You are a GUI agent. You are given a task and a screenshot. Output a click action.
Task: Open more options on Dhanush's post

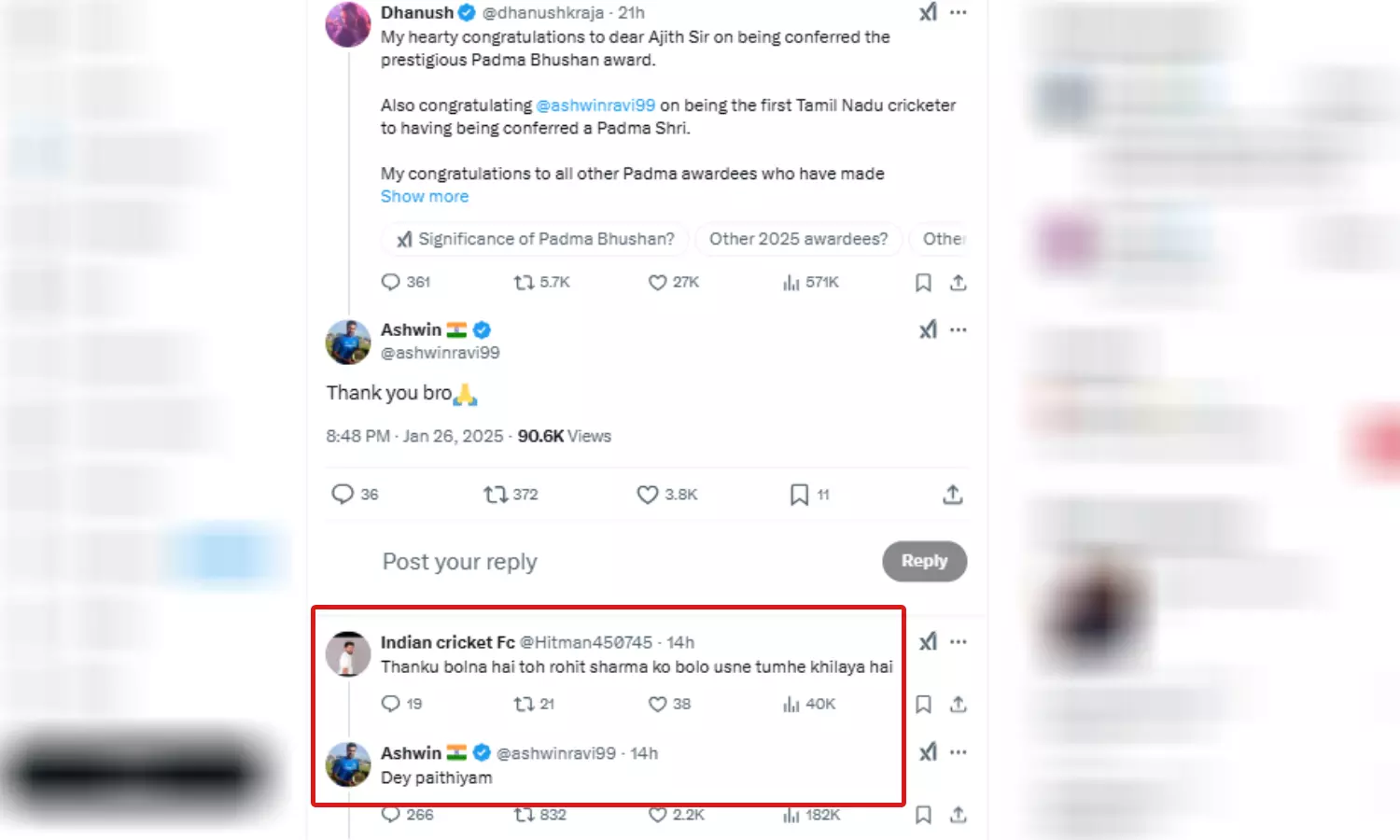pyautogui.click(x=959, y=13)
